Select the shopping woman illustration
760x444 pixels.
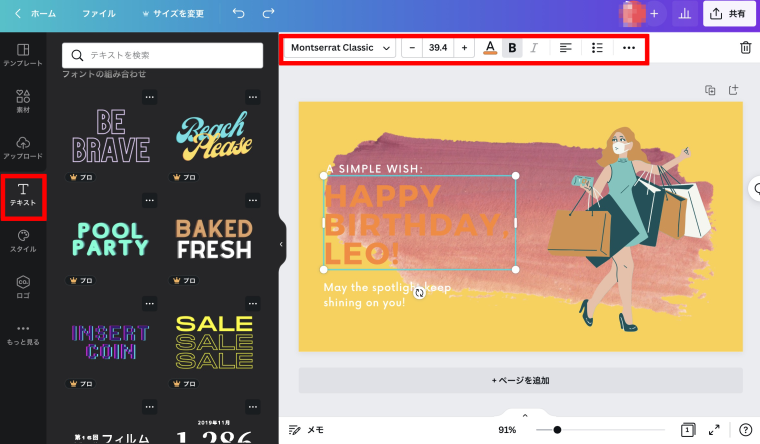tap(630, 229)
